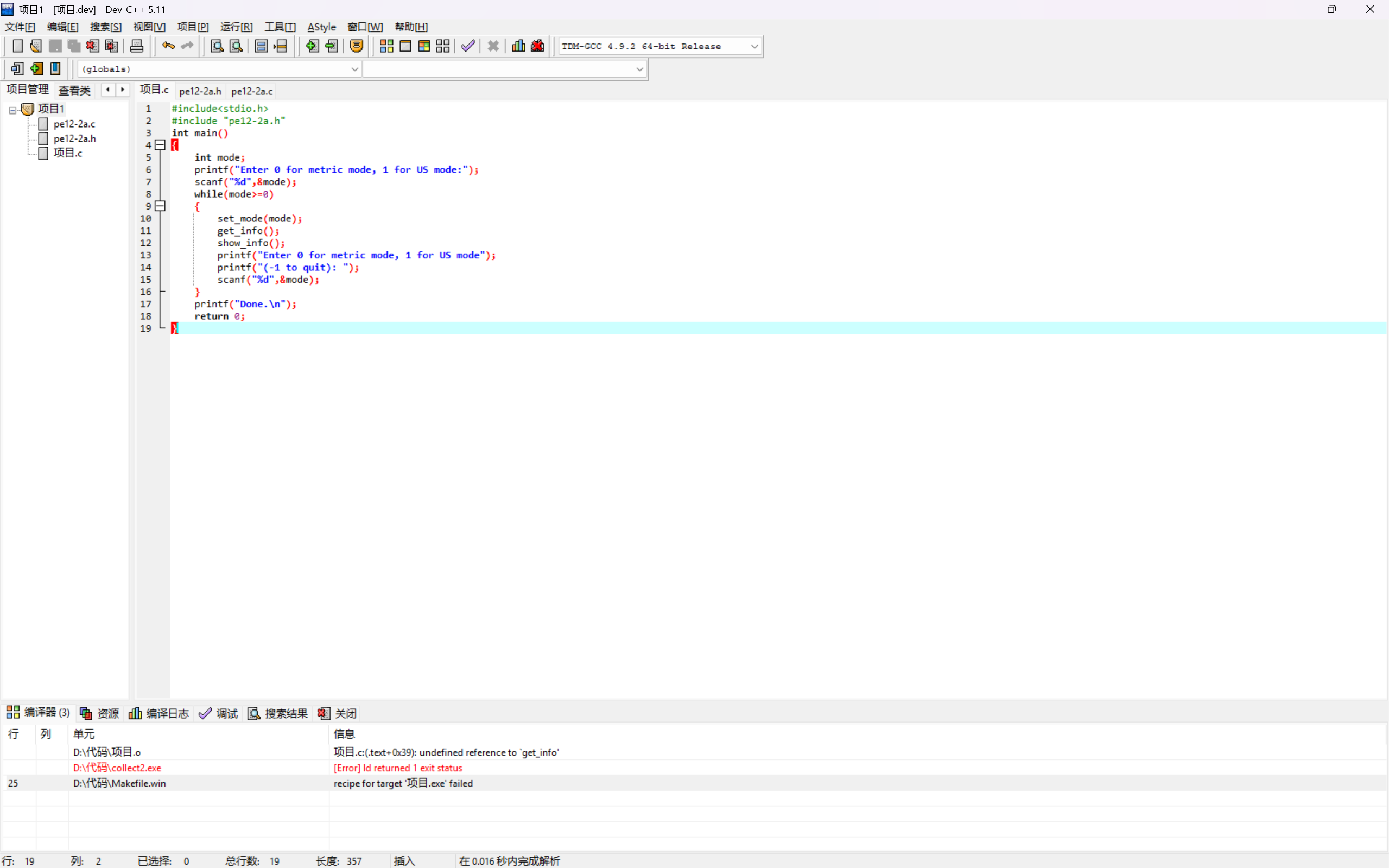The image size is (1389, 868).
Task: Open the (globals) scope dropdown
Action: coord(354,69)
